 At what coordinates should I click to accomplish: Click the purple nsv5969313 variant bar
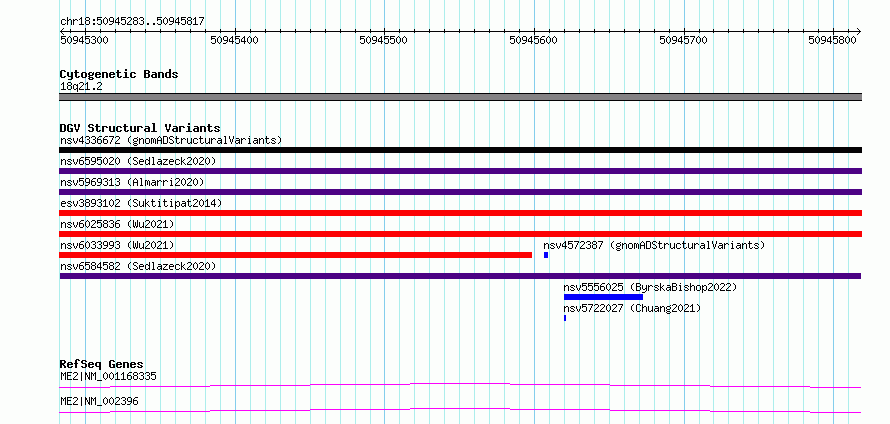[x=460, y=192]
